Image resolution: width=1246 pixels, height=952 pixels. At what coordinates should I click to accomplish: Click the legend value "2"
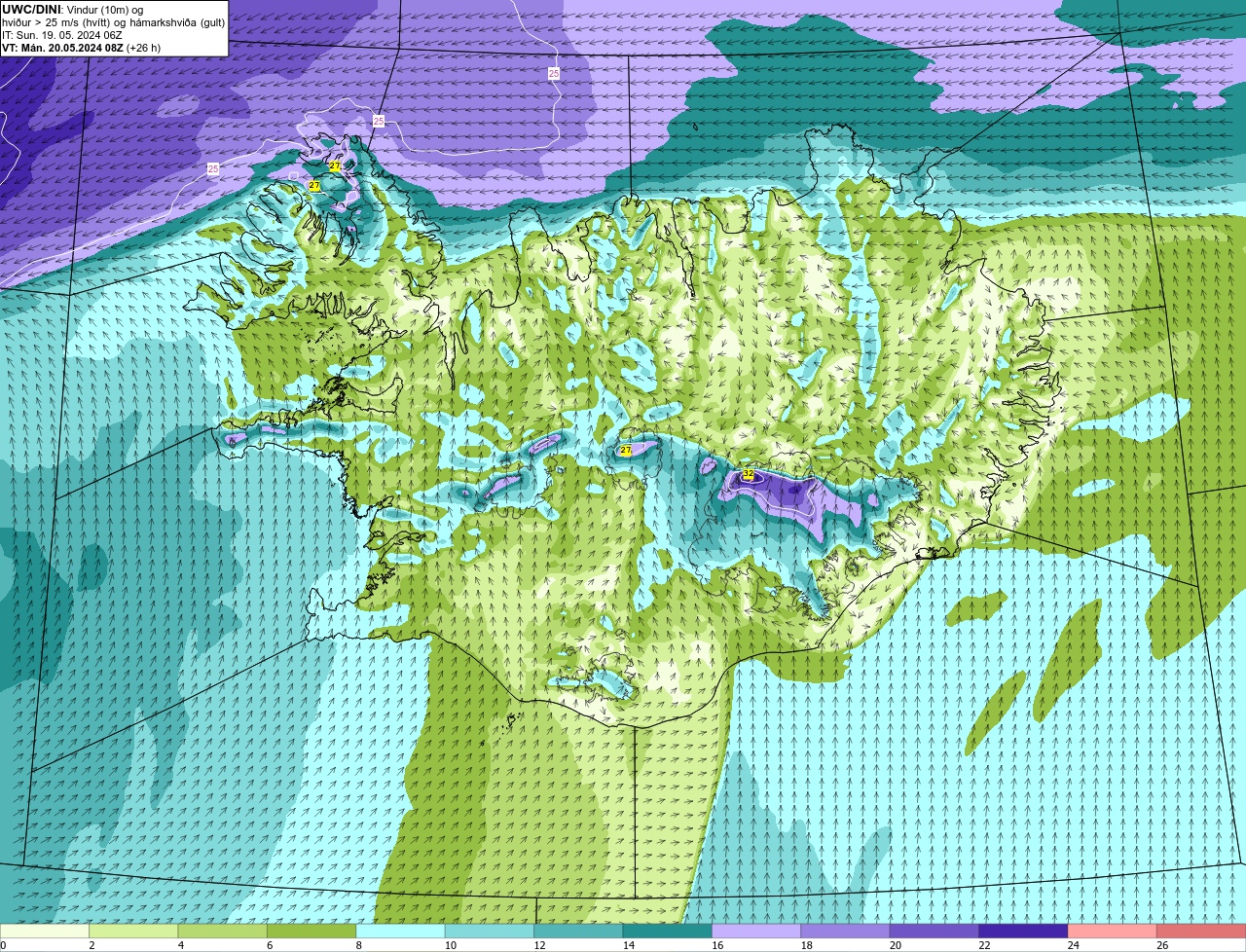point(92,945)
